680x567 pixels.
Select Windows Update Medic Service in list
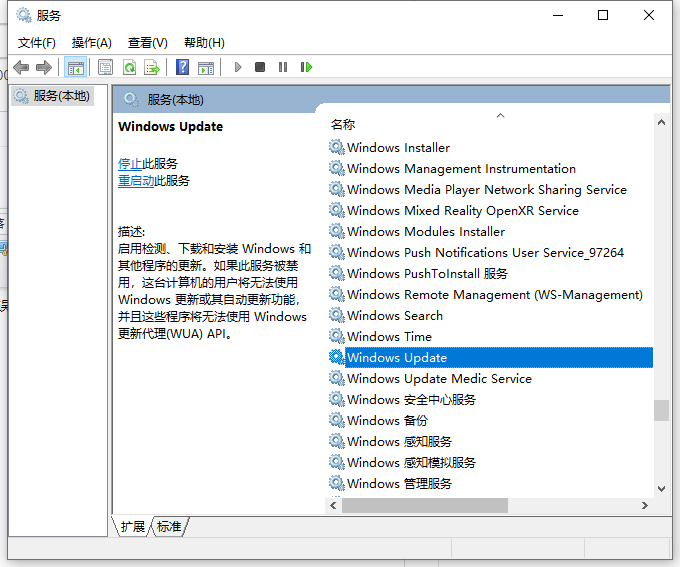pyautogui.click(x=439, y=378)
